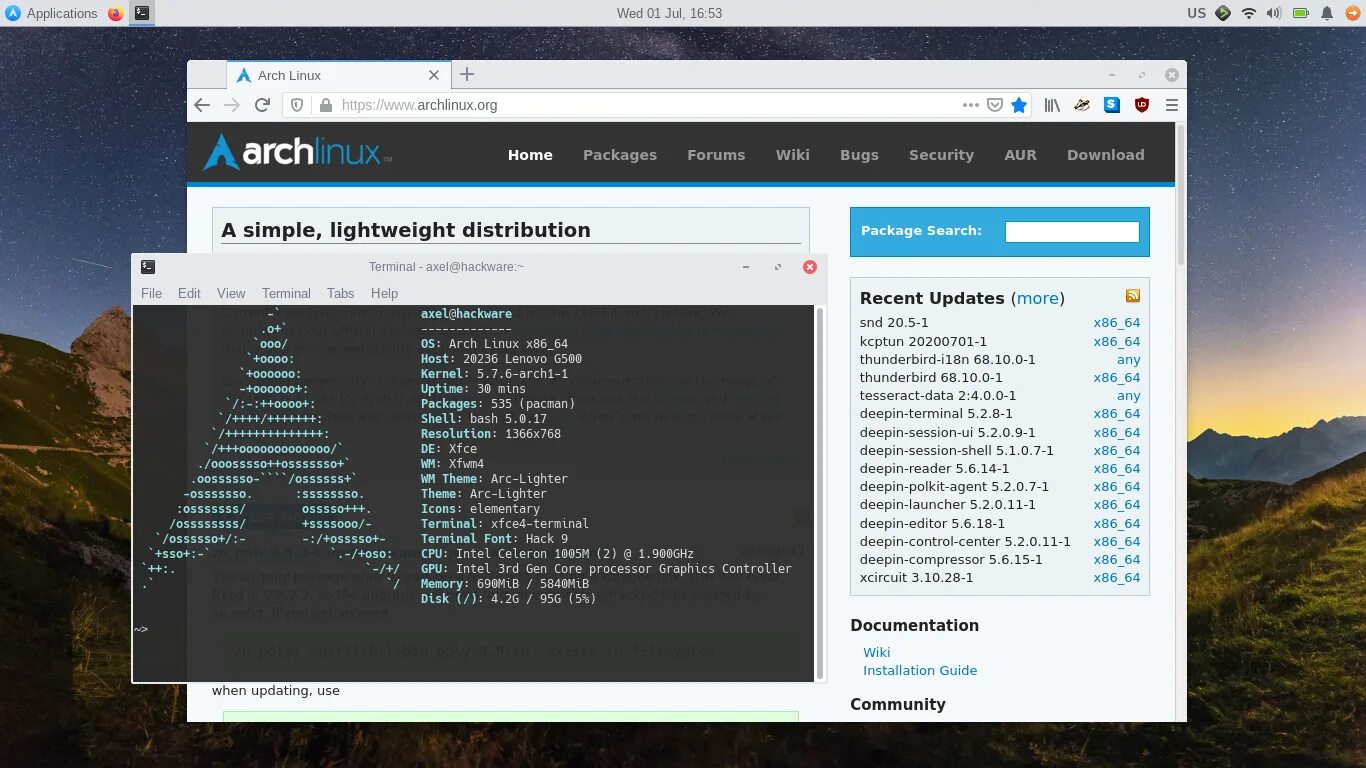Viewport: 1366px width, 768px height.
Task: Open deepin-editor 5.6.18-1 package
Action: coord(932,523)
